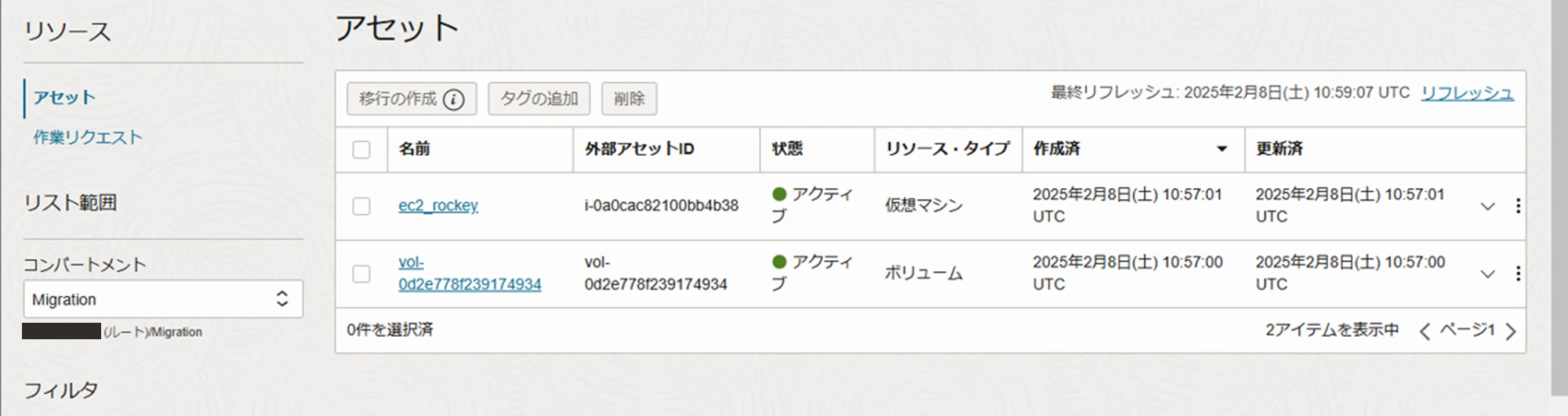Click the リソース・タイプ column header
Viewport: 1568px width, 416px height.
947,149
